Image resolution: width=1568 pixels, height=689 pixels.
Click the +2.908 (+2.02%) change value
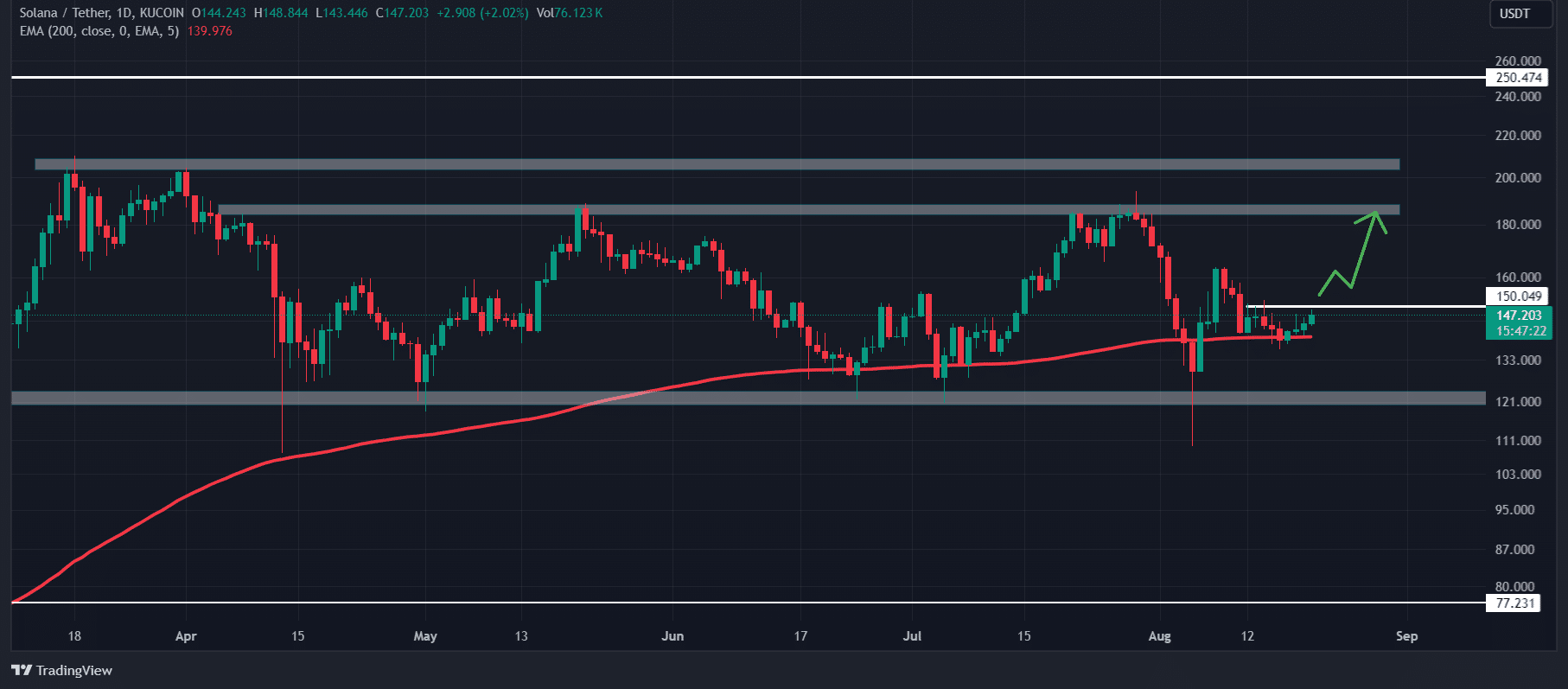coord(481,13)
